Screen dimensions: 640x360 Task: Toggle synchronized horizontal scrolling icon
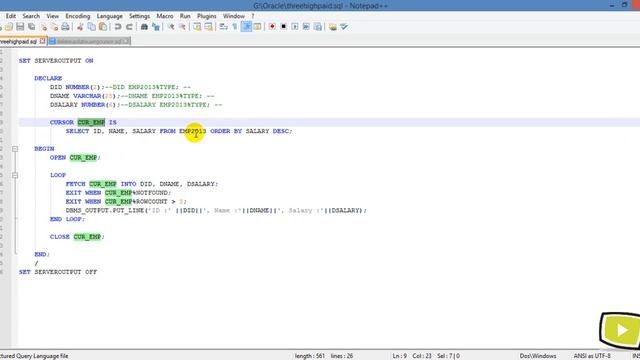(208, 27)
